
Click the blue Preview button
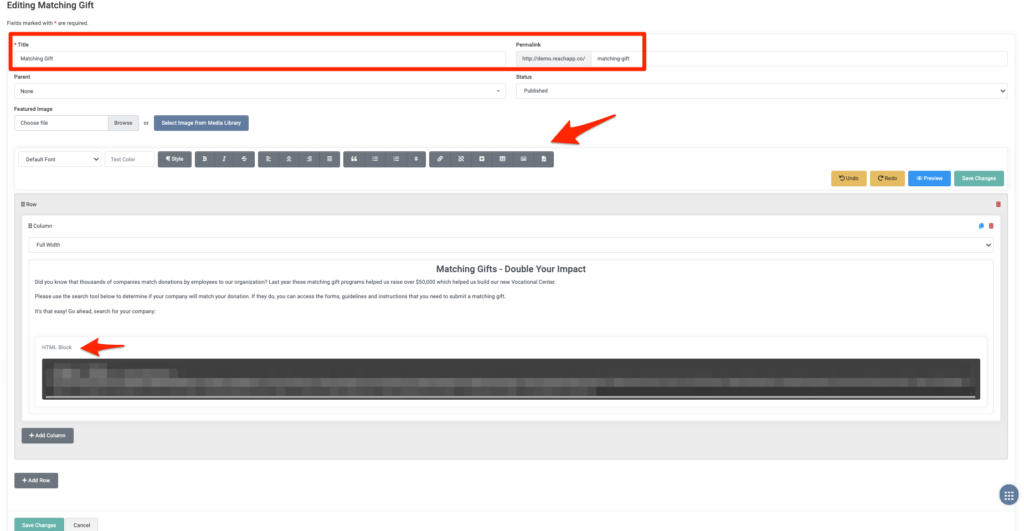[x=929, y=178]
